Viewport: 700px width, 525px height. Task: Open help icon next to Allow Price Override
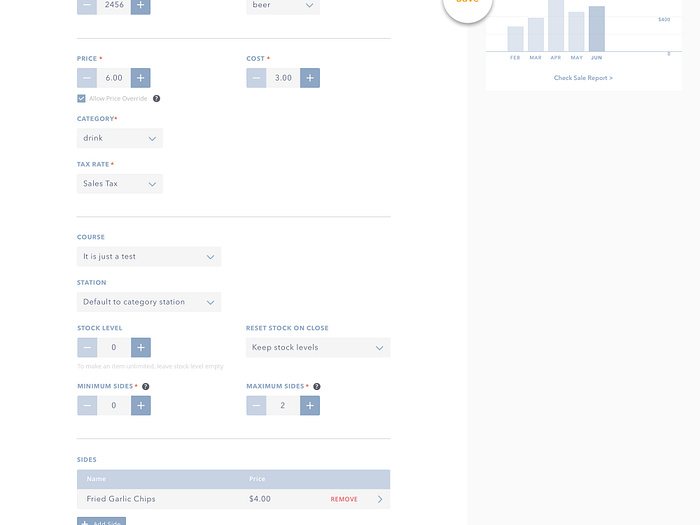point(156,98)
